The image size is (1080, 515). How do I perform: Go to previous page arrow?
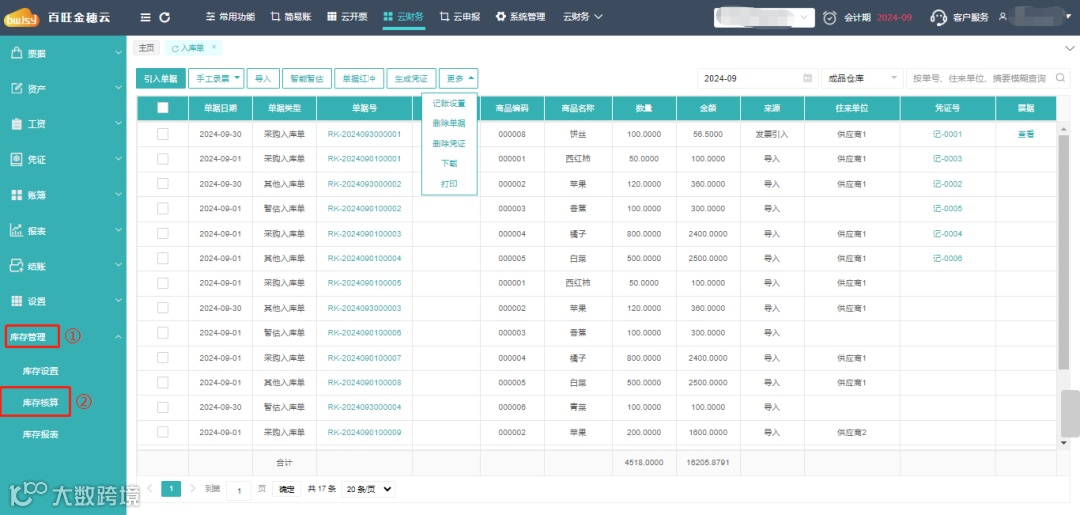pos(149,488)
